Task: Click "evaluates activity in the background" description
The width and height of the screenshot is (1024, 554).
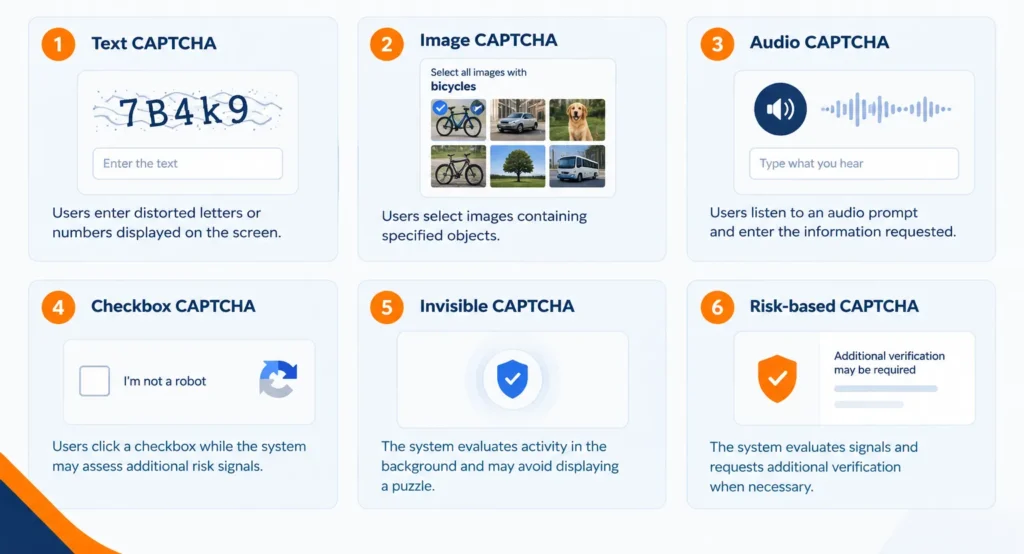Action: click(x=500, y=466)
